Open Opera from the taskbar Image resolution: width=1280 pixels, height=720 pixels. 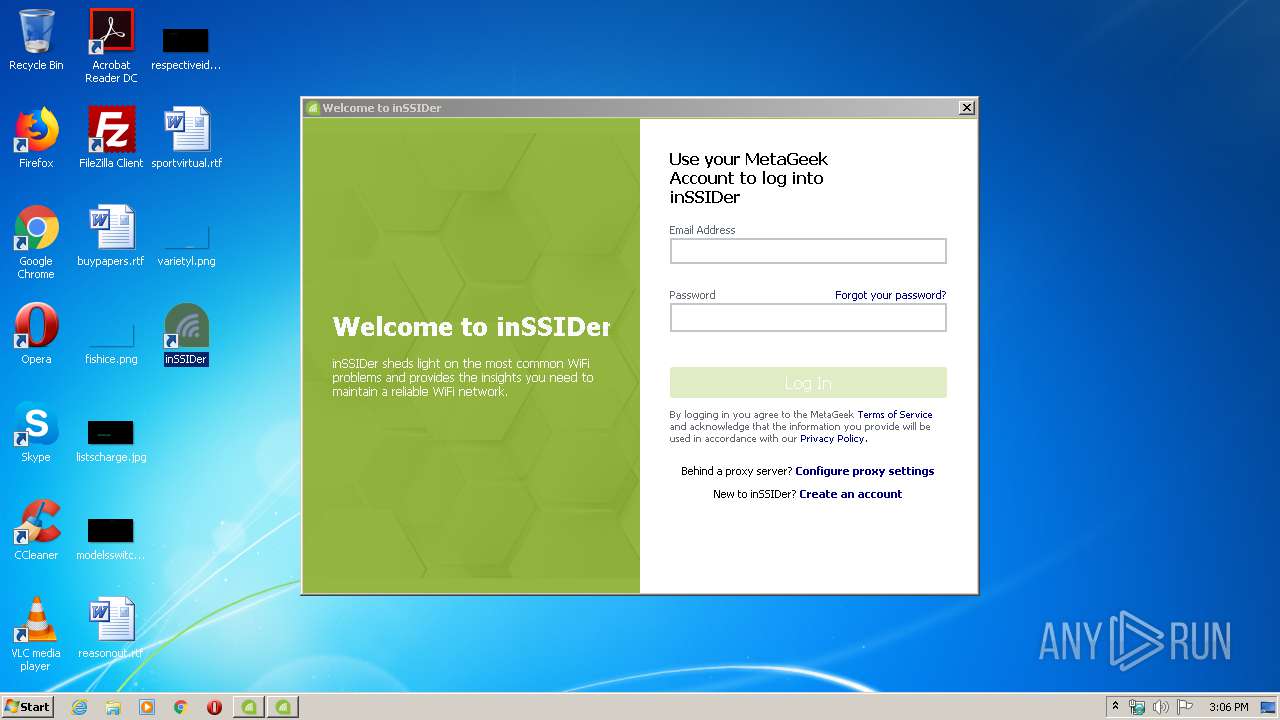click(x=214, y=707)
